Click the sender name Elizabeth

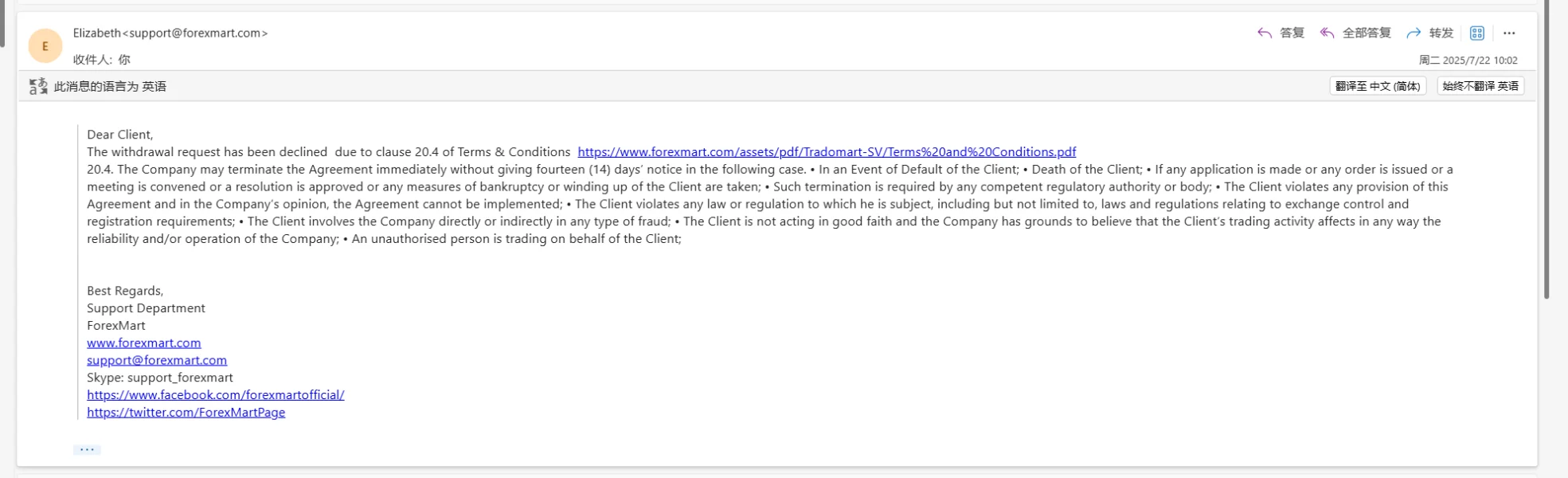(96, 33)
